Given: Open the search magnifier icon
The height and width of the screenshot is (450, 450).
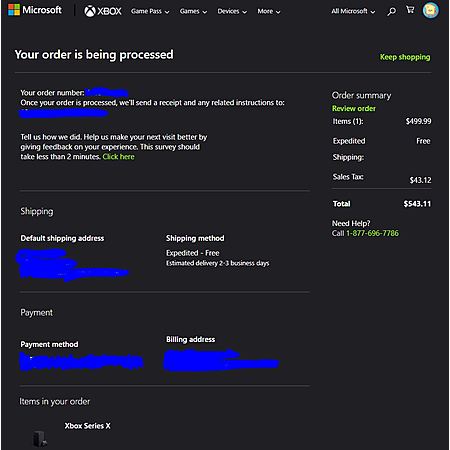Looking at the screenshot, I should (392, 11).
